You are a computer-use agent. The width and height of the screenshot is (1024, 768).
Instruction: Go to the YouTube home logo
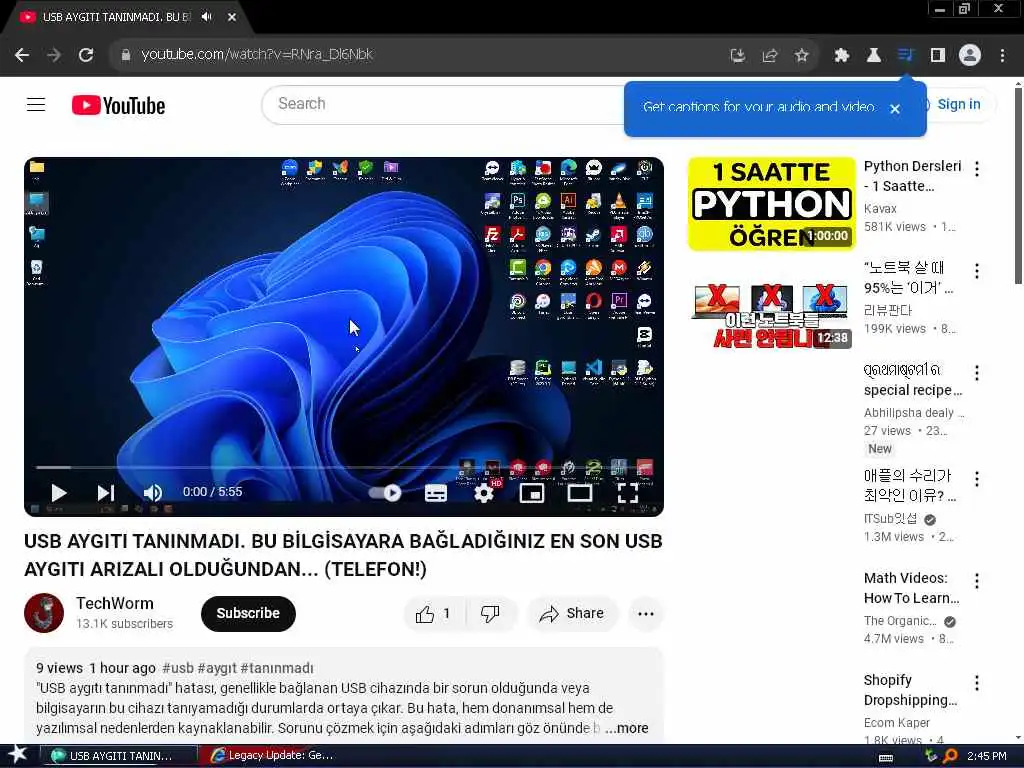pyautogui.click(x=118, y=105)
